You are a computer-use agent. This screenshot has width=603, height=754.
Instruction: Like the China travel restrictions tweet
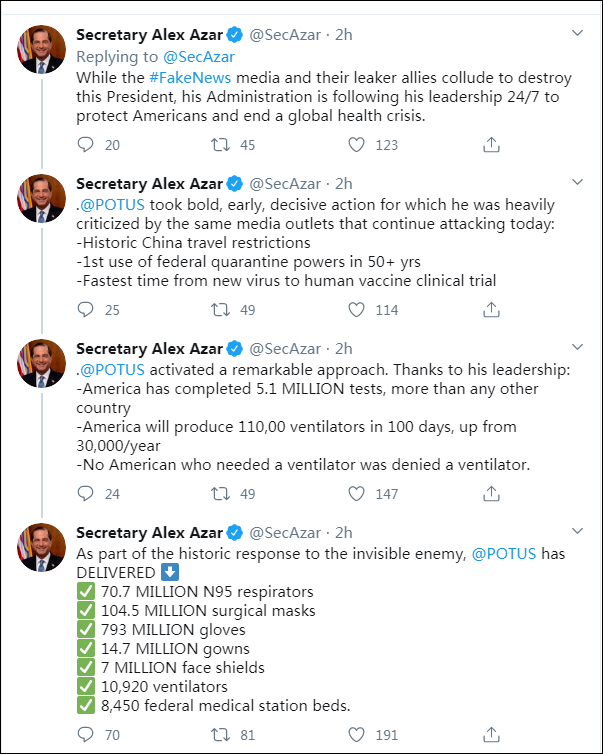(356, 310)
